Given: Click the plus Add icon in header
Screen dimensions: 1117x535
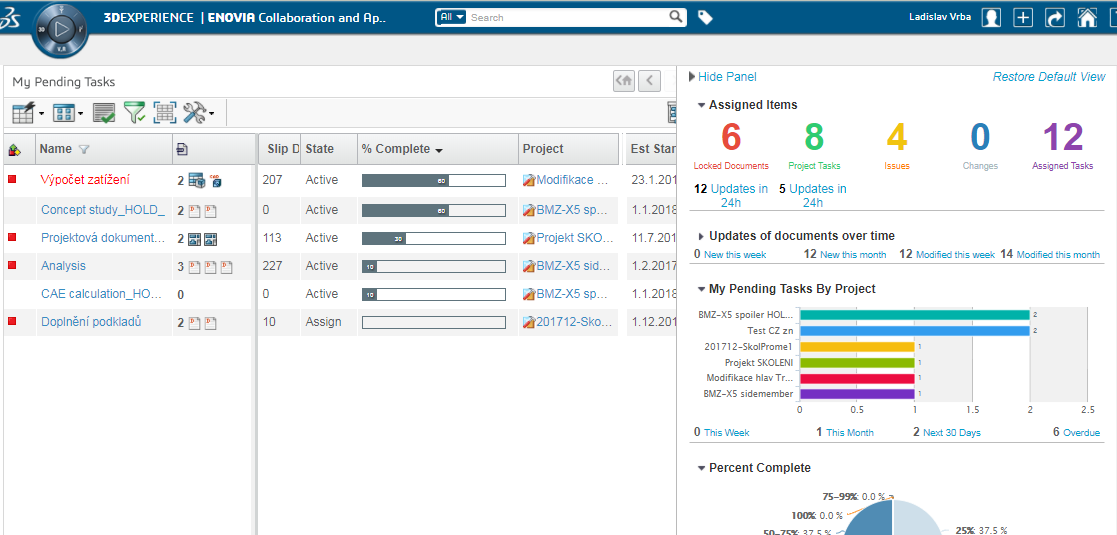Looking at the screenshot, I should point(1023,18).
